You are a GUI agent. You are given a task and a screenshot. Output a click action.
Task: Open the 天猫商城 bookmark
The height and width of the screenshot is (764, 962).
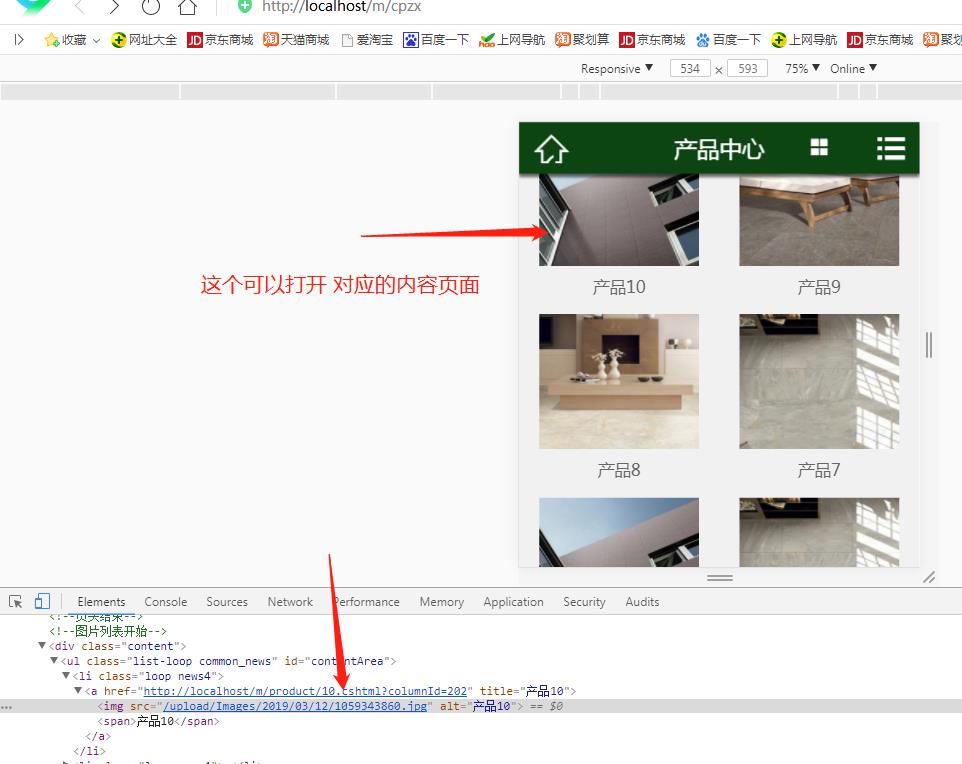tap(296, 40)
